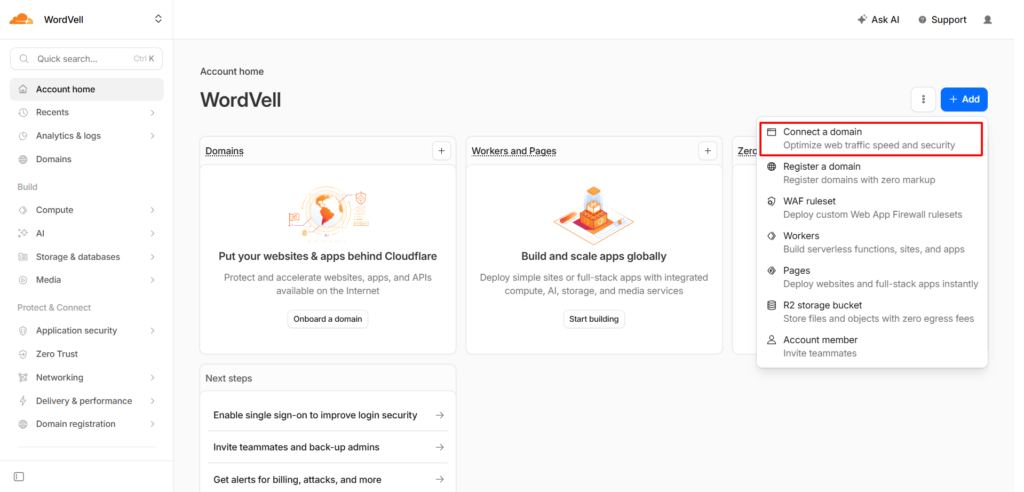This screenshot has width=1024, height=492.
Task: Click the Pages icon in menu
Action: coord(771,271)
